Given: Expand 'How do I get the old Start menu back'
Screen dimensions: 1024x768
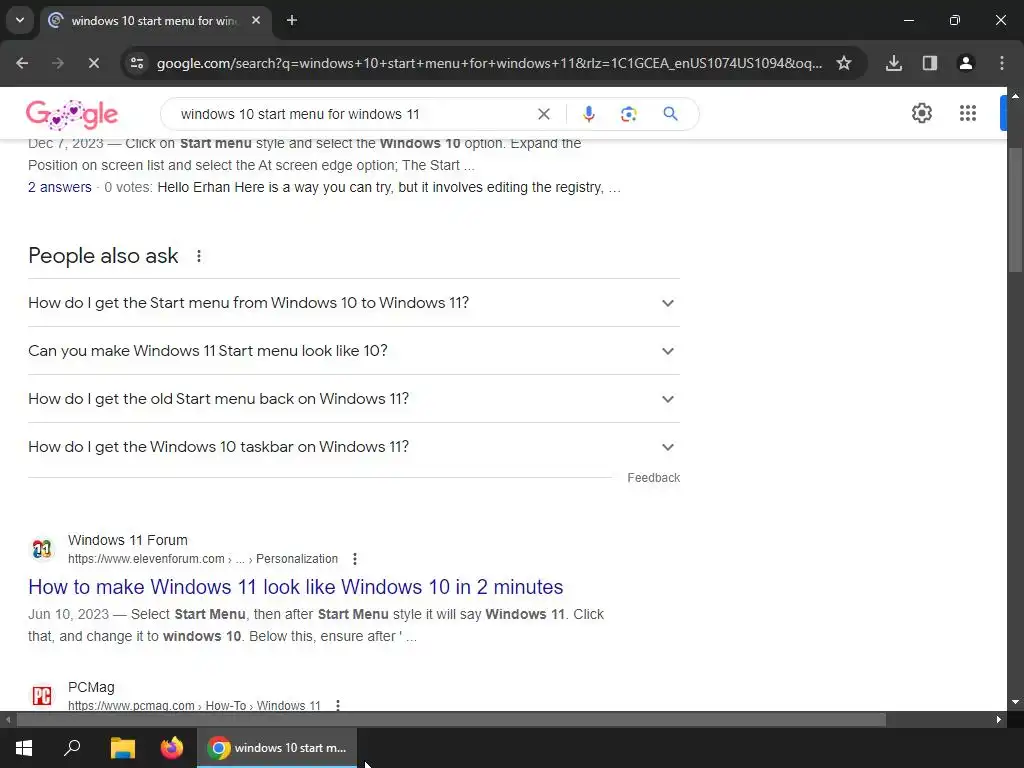Looking at the screenshot, I should pyautogui.click(x=354, y=399).
